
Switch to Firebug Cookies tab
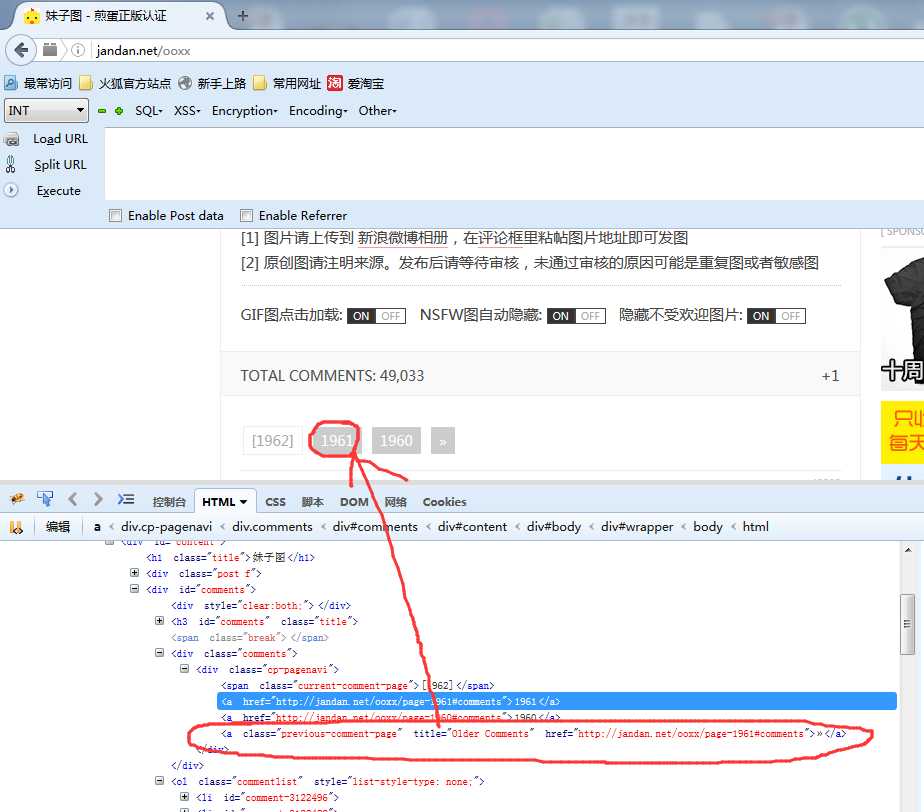click(444, 501)
